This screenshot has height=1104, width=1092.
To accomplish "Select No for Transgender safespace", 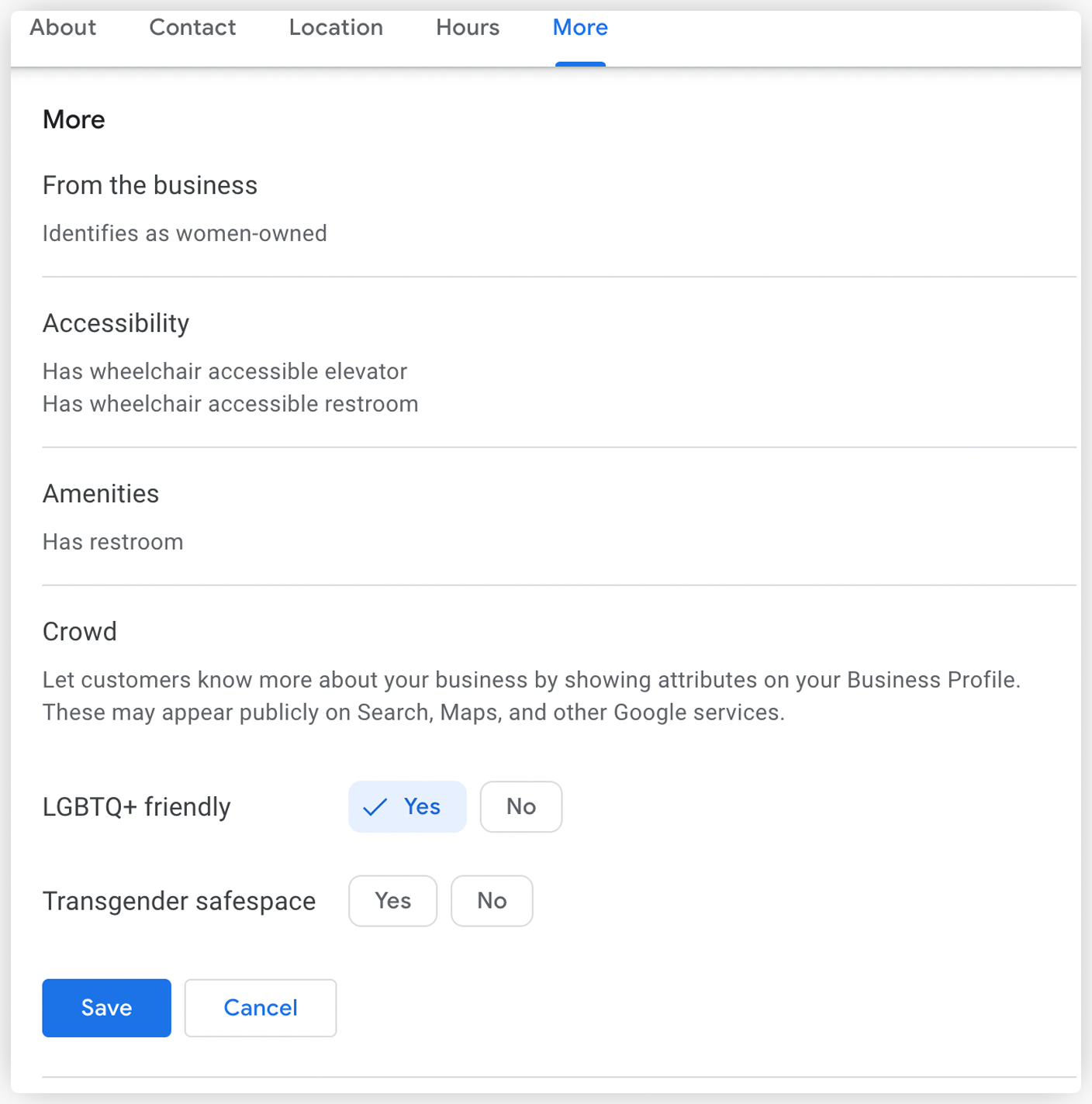I will point(492,901).
